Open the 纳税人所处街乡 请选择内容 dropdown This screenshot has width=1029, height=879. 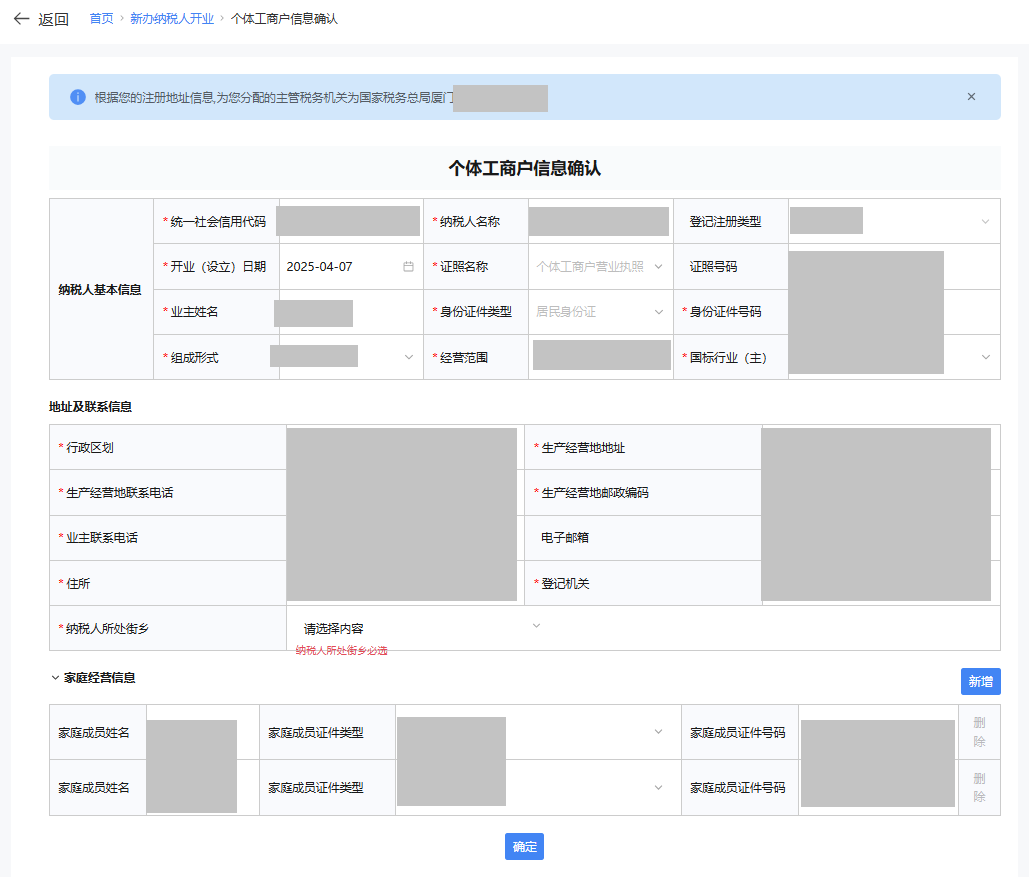[420, 628]
